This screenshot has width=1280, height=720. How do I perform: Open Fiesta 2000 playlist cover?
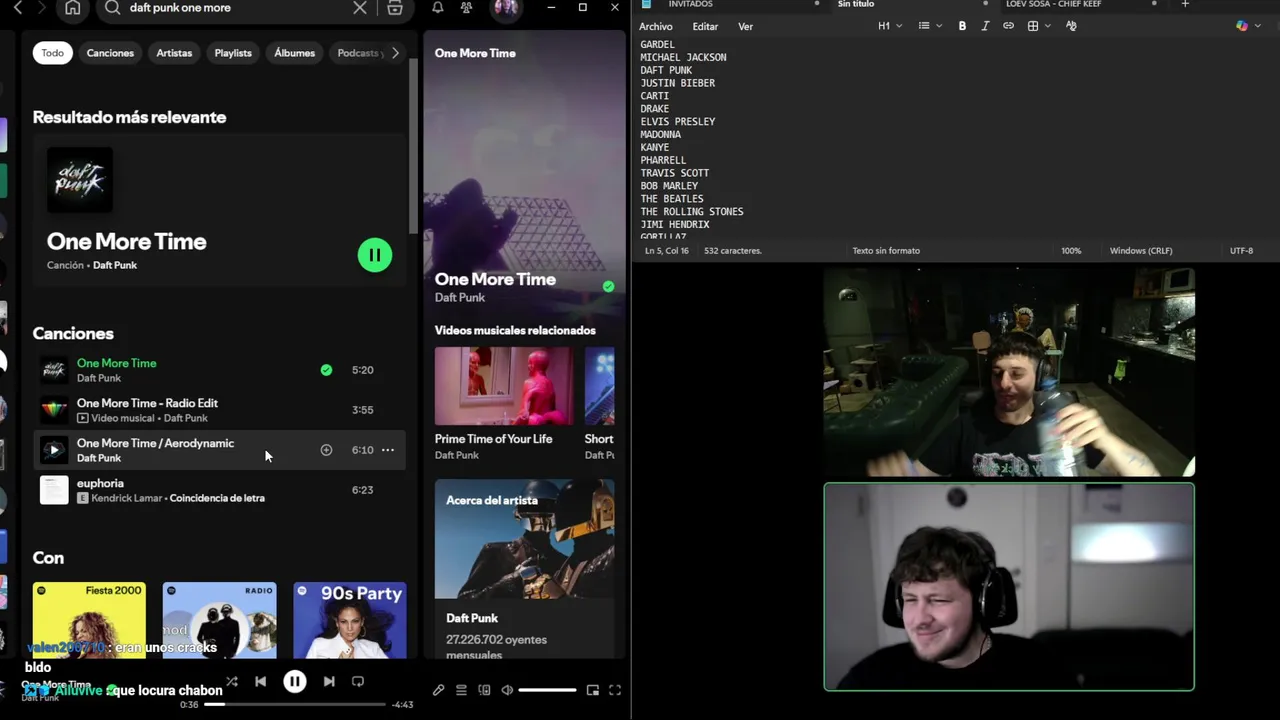(89, 620)
